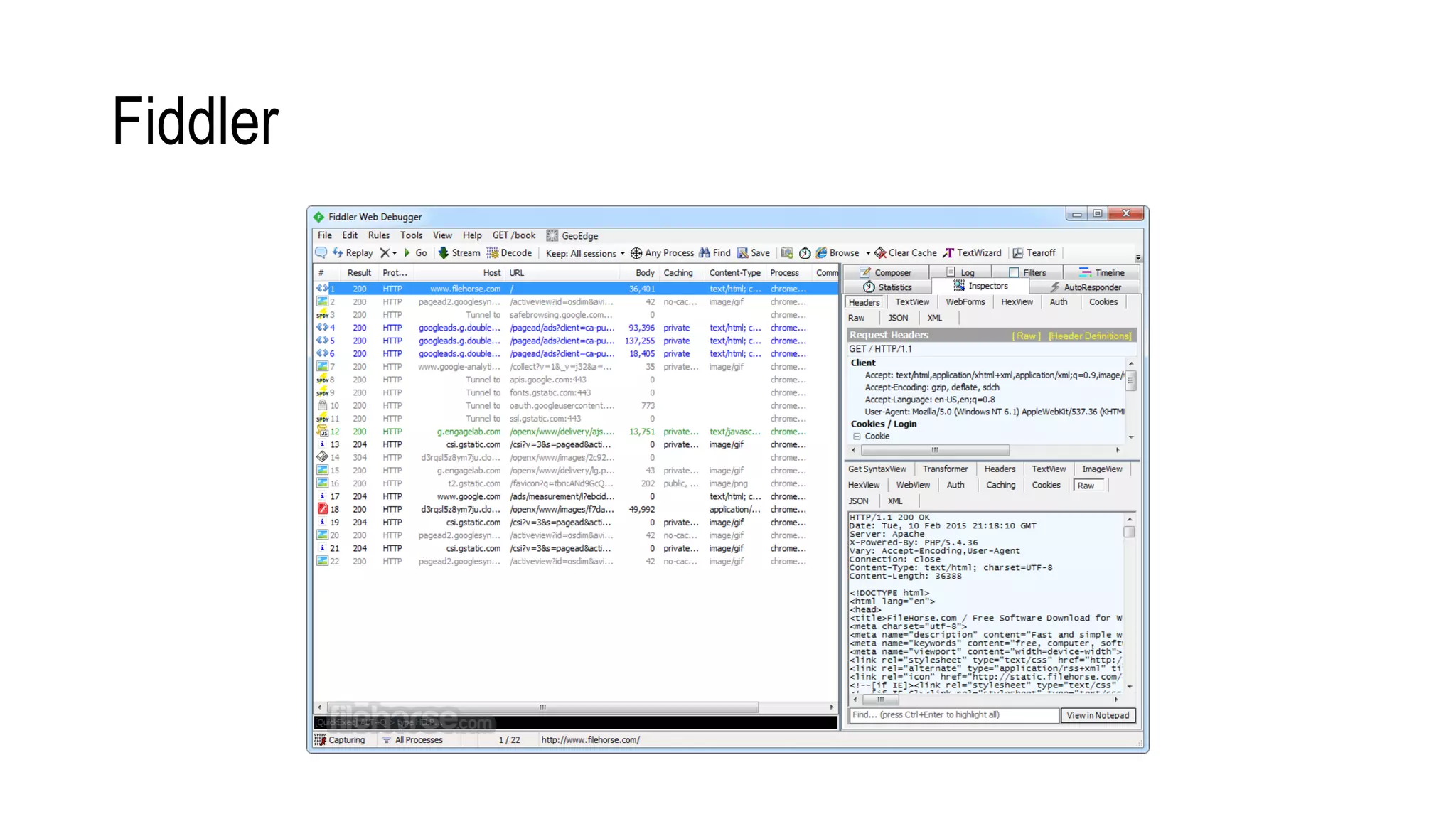Click the Find text input field
This screenshot has height=819, width=1456.
953,715
